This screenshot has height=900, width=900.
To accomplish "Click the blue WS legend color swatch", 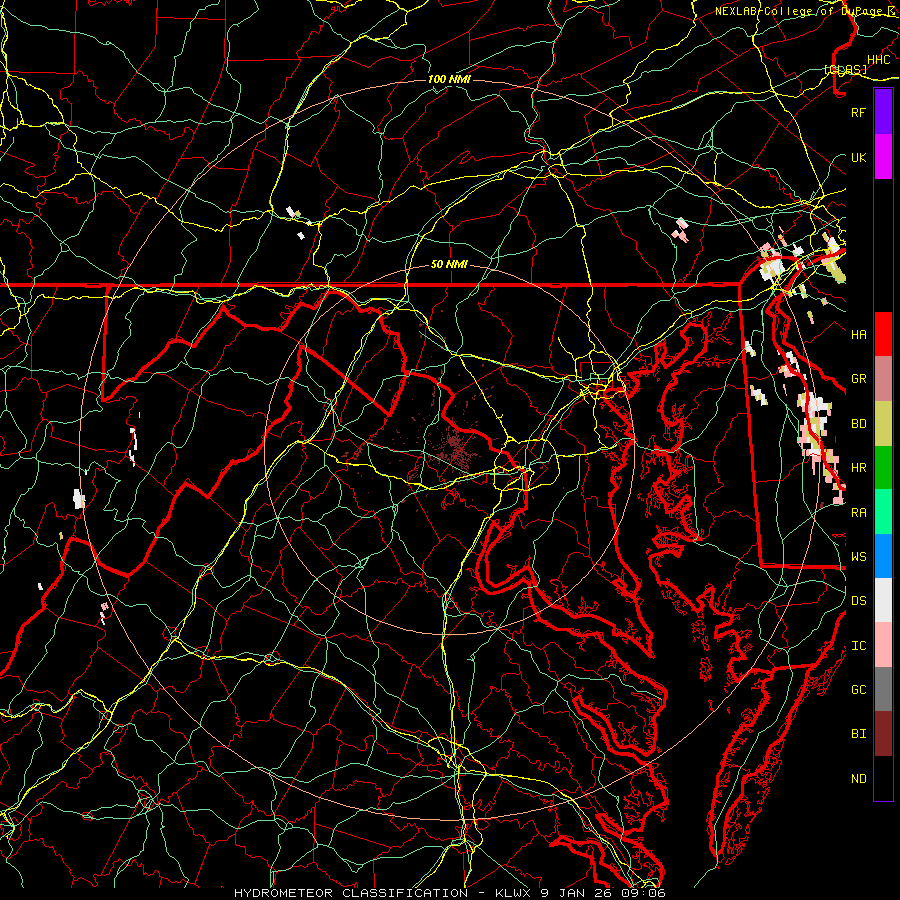I will tap(883, 556).
